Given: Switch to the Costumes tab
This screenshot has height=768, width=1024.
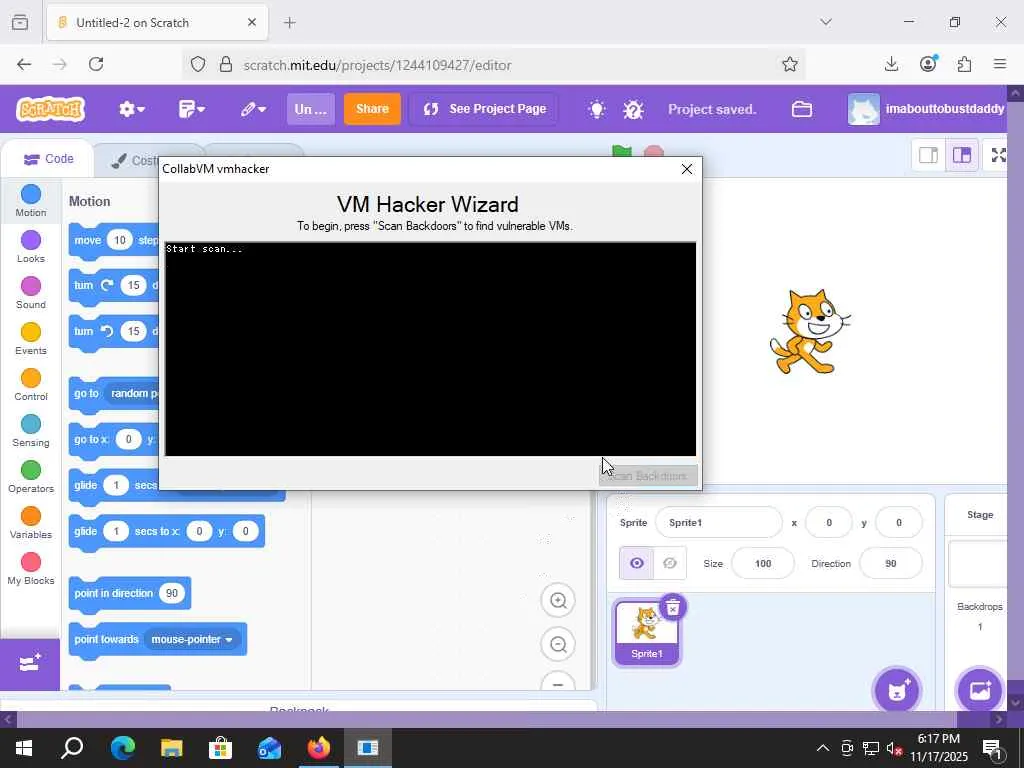Looking at the screenshot, I should point(127,161).
